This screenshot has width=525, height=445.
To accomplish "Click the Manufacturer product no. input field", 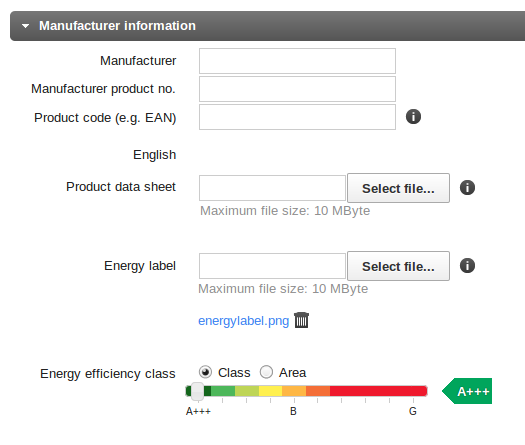I will pos(297,89).
